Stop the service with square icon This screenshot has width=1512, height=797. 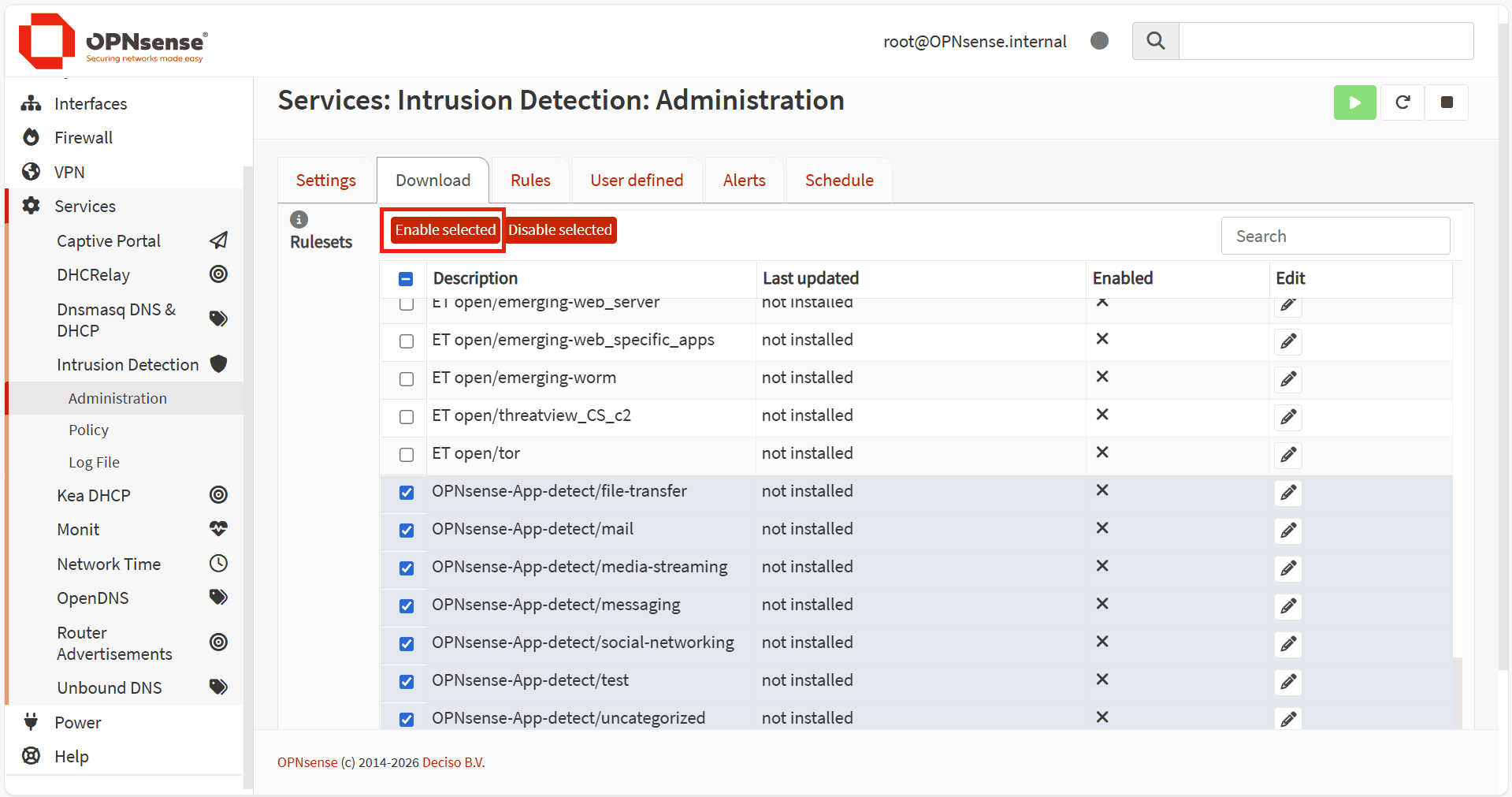click(x=1447, y=102)
